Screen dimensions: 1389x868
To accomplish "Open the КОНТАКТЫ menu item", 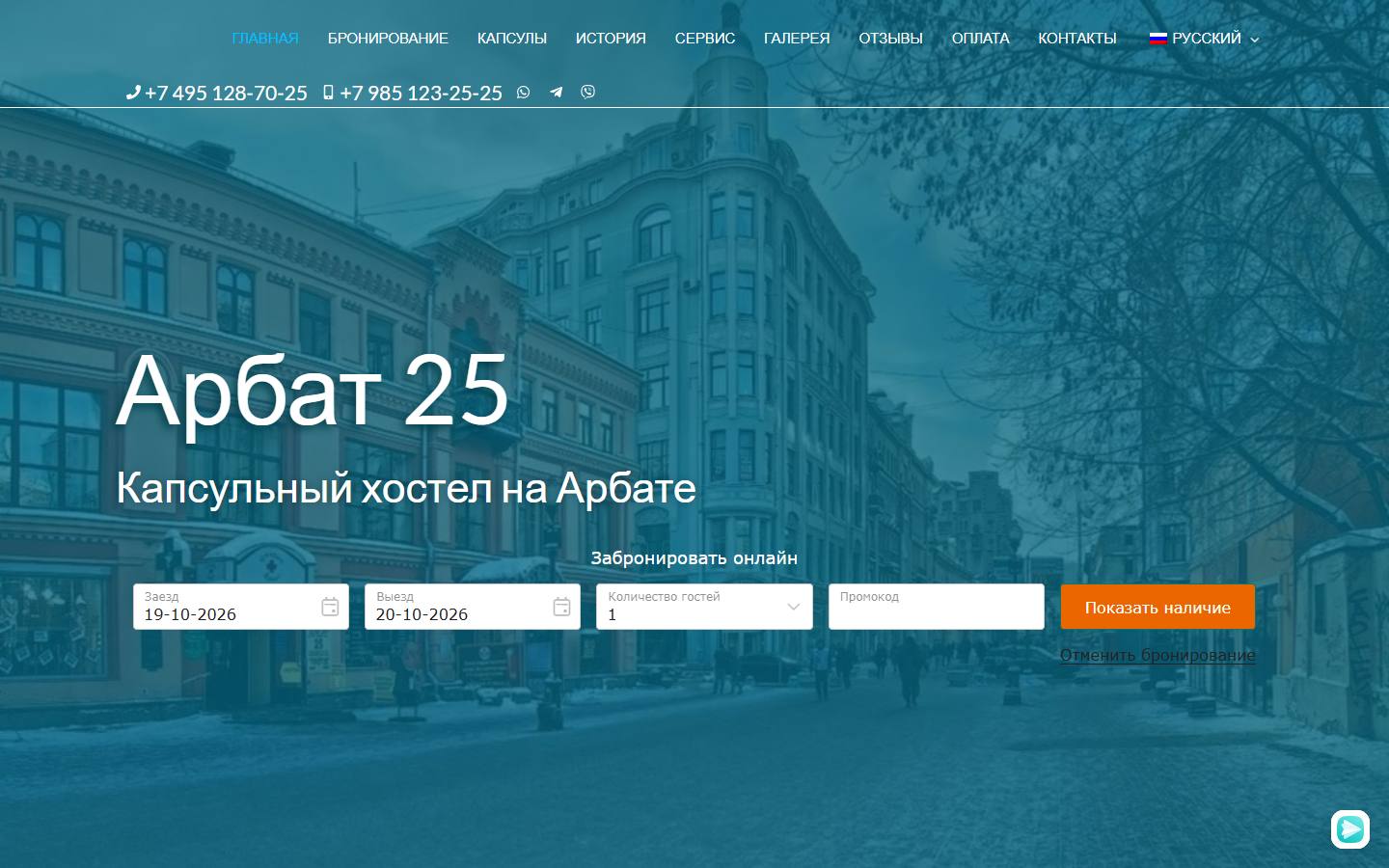I will (x=1077, y=39).
